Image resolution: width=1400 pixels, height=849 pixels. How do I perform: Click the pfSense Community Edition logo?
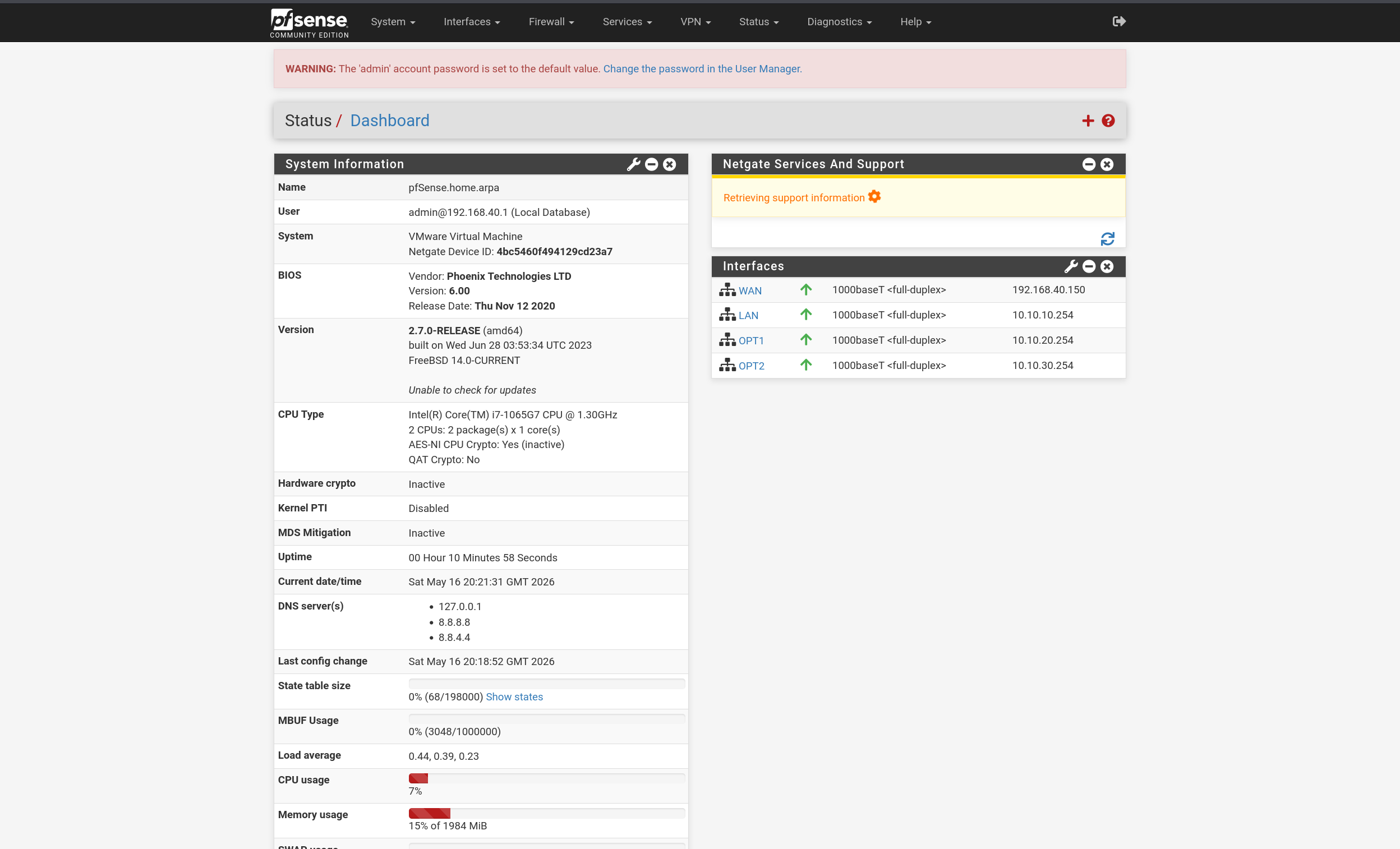[309, 23]
